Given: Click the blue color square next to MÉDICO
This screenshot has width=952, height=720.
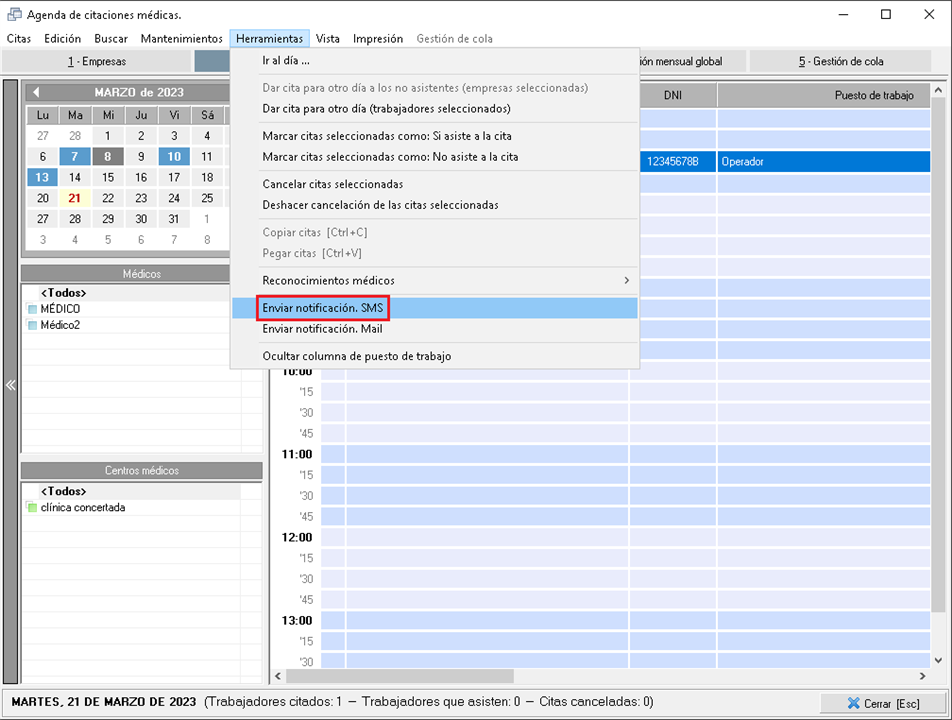Looking at the screenshot, I should click(x=32, y=309).
